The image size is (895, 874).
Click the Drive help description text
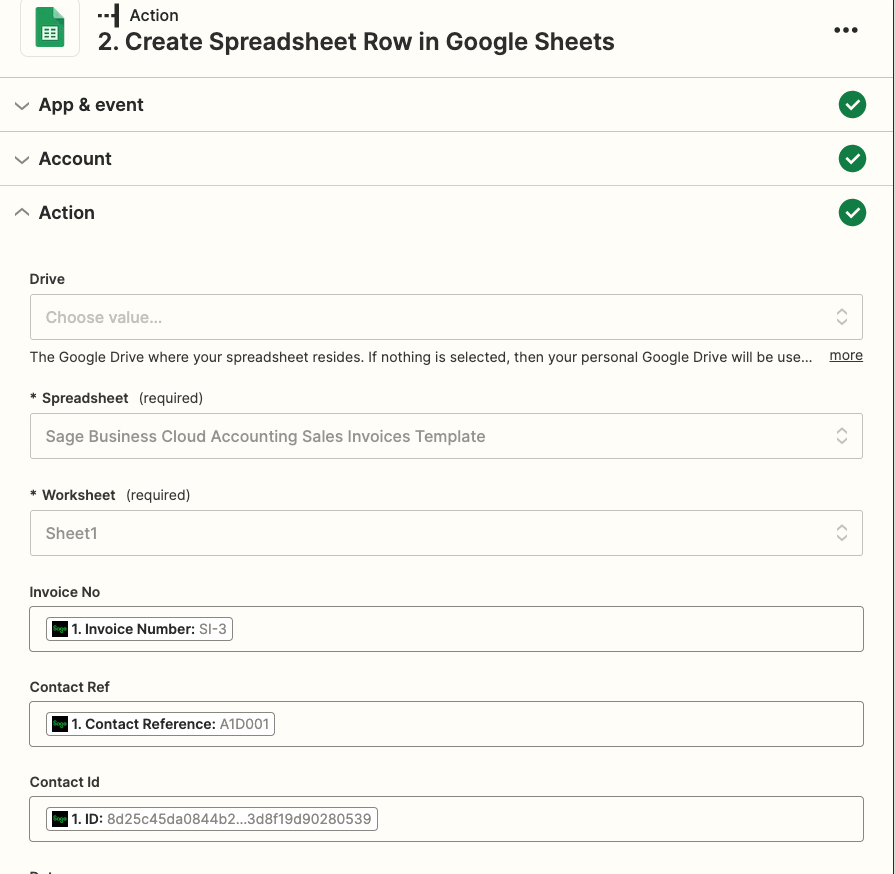[x=421, y=357]
